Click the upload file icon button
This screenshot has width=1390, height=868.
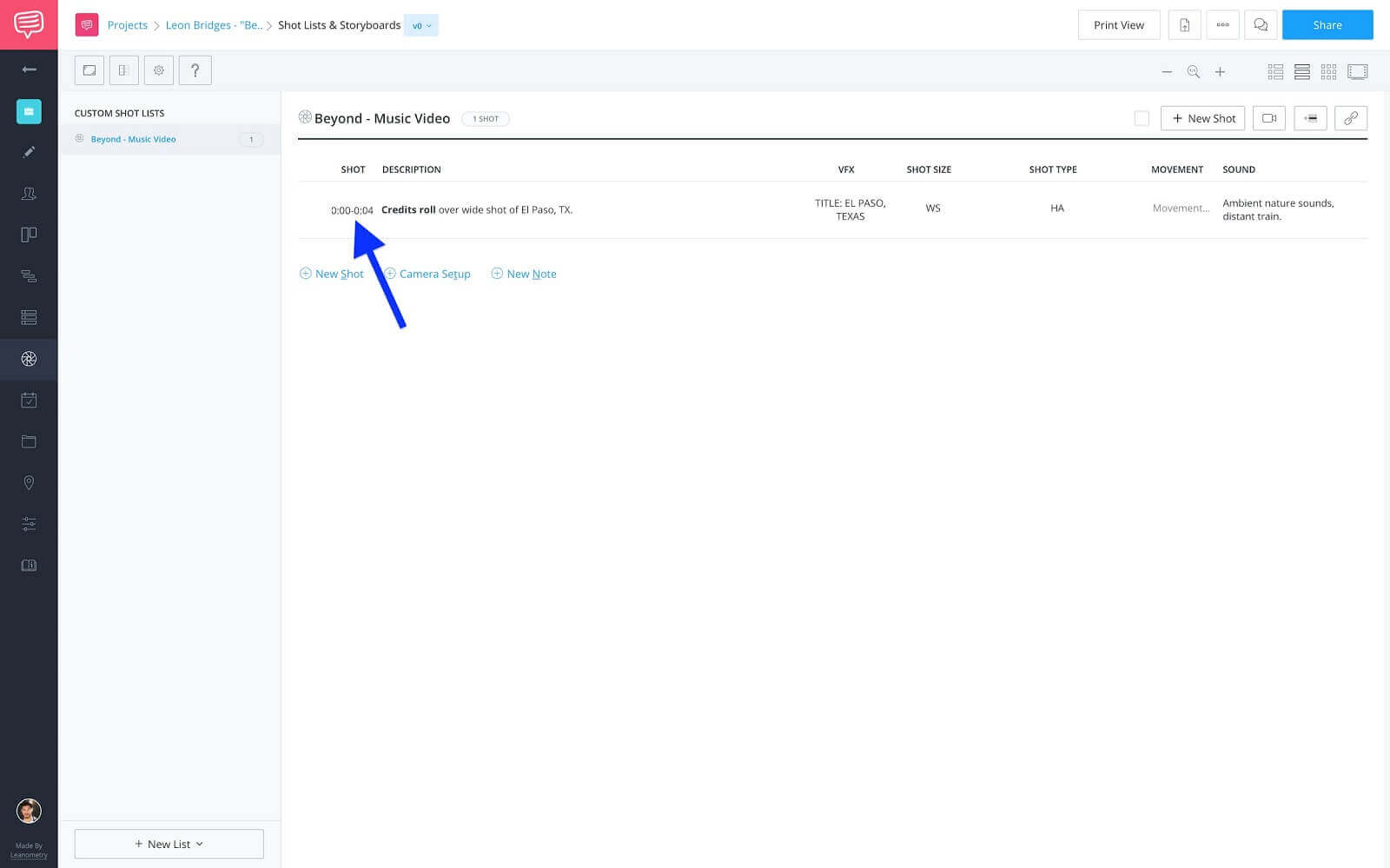[1184, 25]
